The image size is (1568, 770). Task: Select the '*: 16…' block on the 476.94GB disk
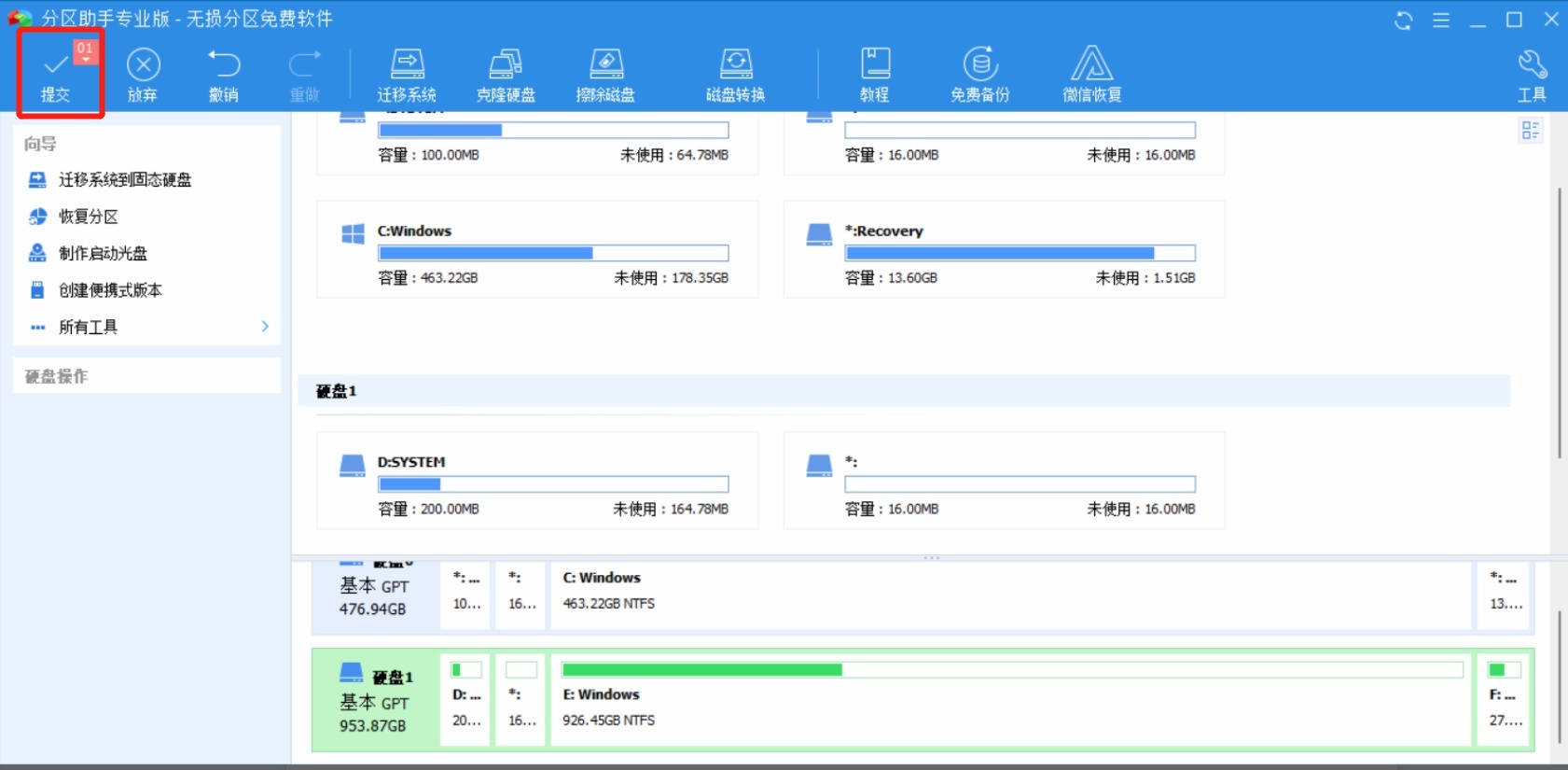(x=521, y=595)
